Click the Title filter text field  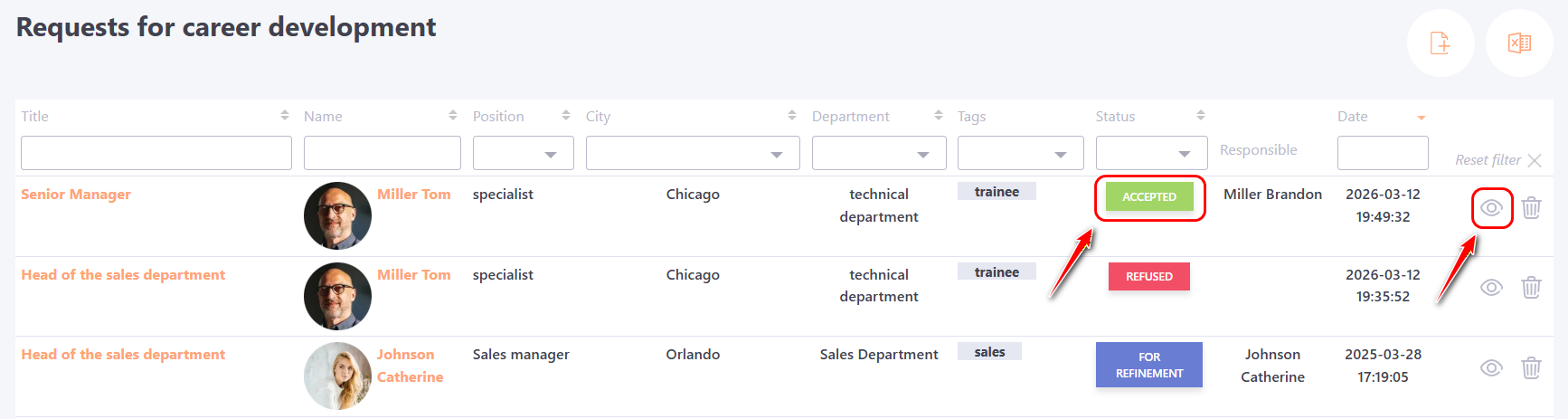click(x=156, y=154)
